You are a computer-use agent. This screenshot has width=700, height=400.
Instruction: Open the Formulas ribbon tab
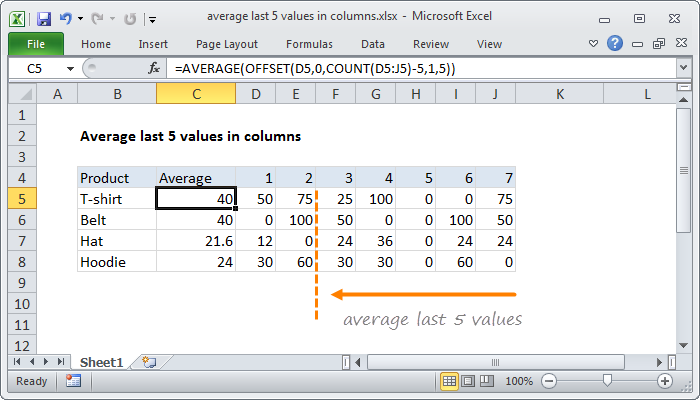[309, 44]
